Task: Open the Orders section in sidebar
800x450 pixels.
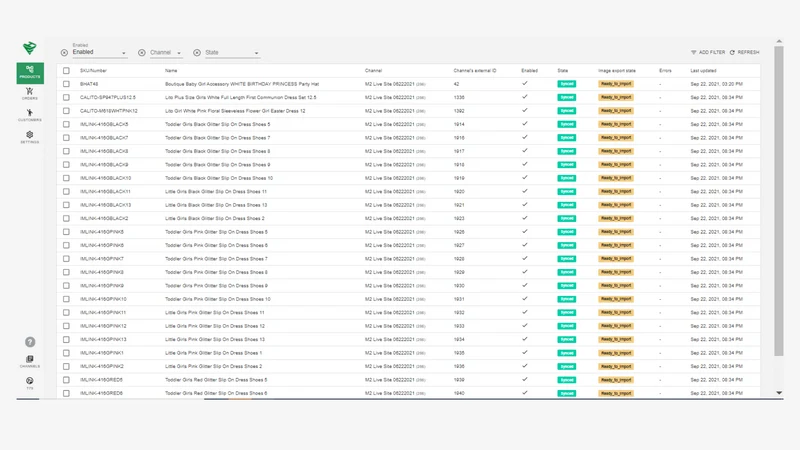Action: pos(30,93)
